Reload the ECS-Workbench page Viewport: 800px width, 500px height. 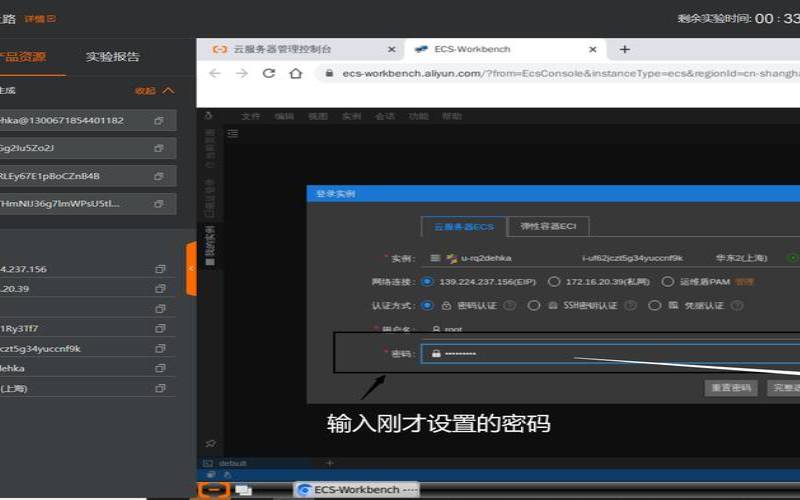pyautogui.click(x=269, y=73)
